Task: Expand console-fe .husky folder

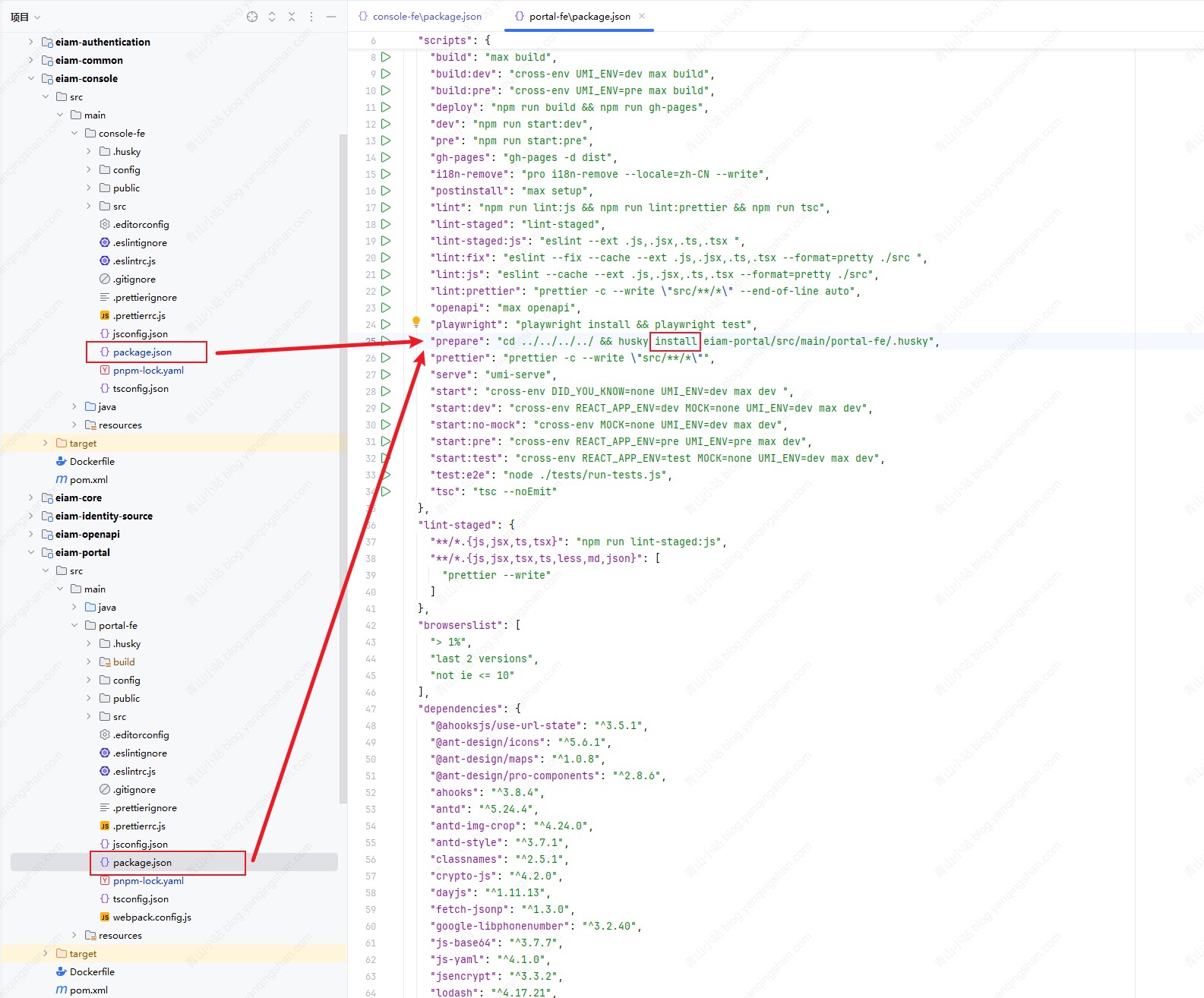Action: 89,151
